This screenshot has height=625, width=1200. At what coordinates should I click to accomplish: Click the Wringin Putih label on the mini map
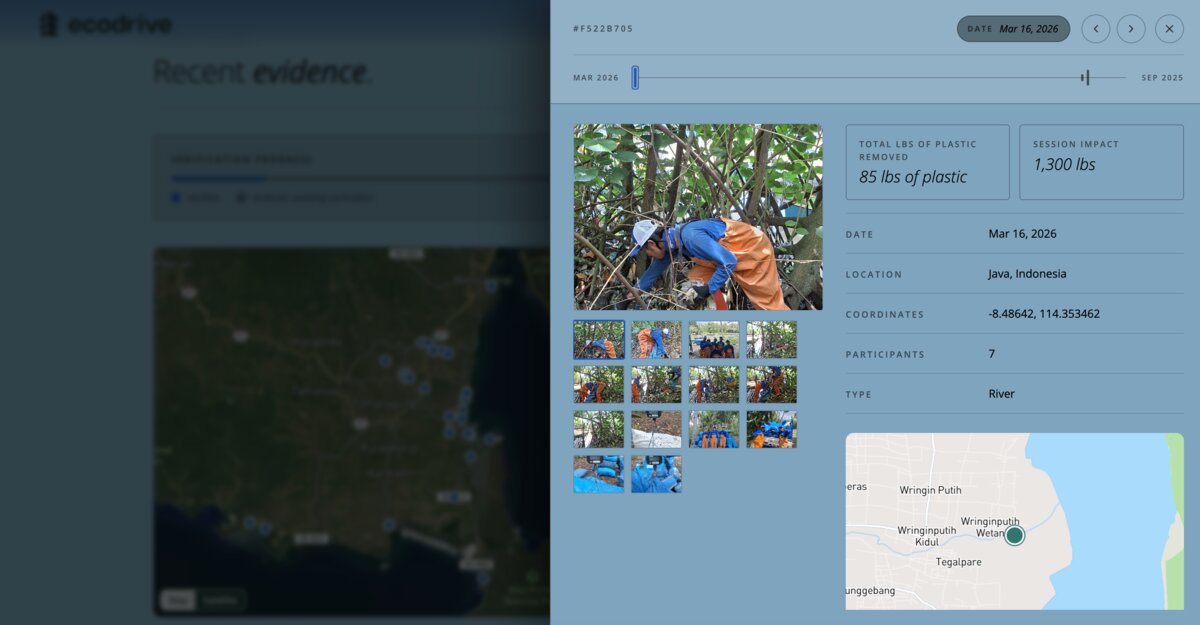pyautogui.click(x=930, y=490)
